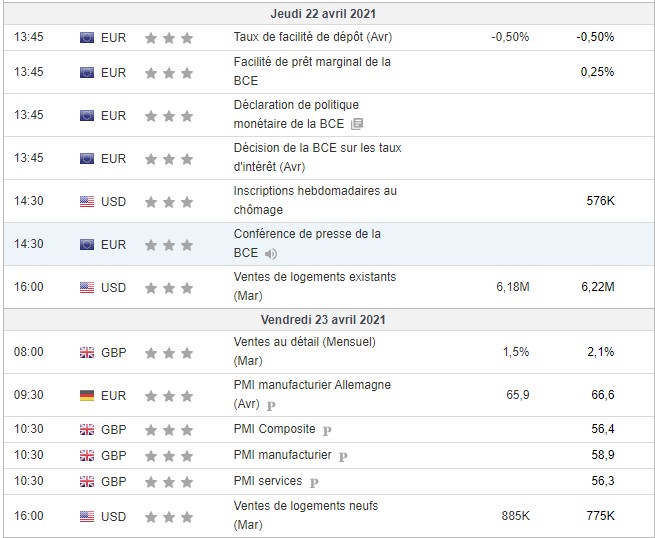
Task: Open the document icon next to Déclaration de politique monétaire
Action: click(357, 124)
